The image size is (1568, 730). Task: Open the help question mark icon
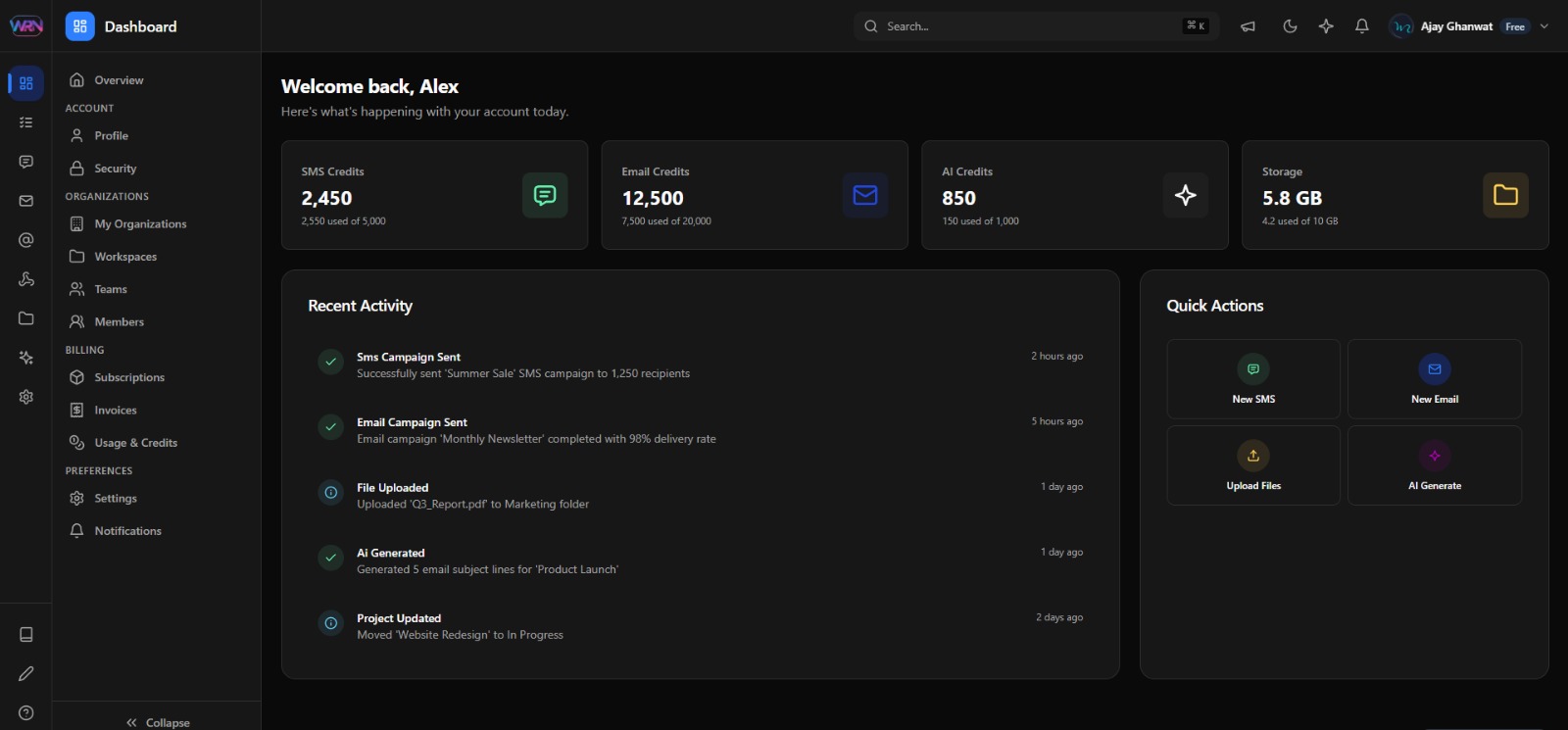point(26,712)
